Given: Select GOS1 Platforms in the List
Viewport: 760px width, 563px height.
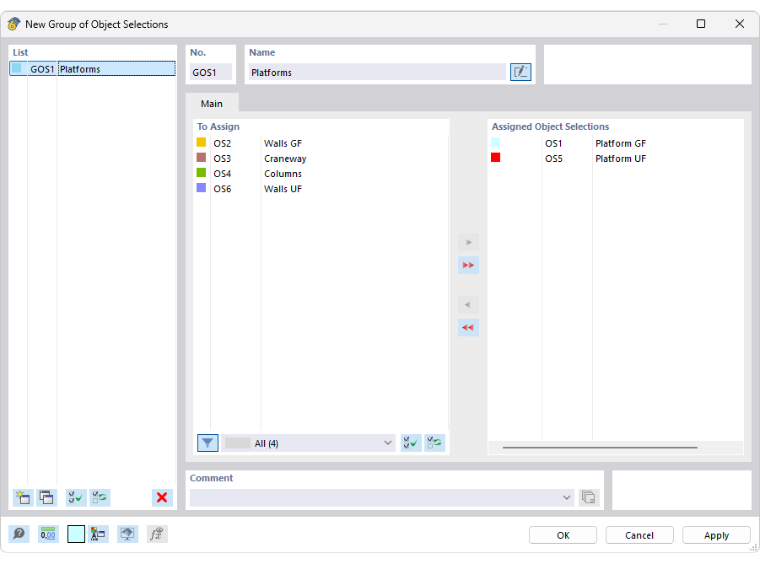Looking at the screenshot, I should tap(93, 69).
